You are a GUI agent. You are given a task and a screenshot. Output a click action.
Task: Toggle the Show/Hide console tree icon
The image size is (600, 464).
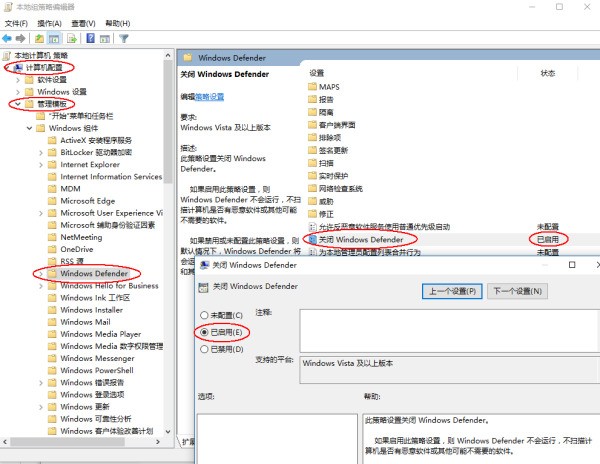[x=54, y=38]
